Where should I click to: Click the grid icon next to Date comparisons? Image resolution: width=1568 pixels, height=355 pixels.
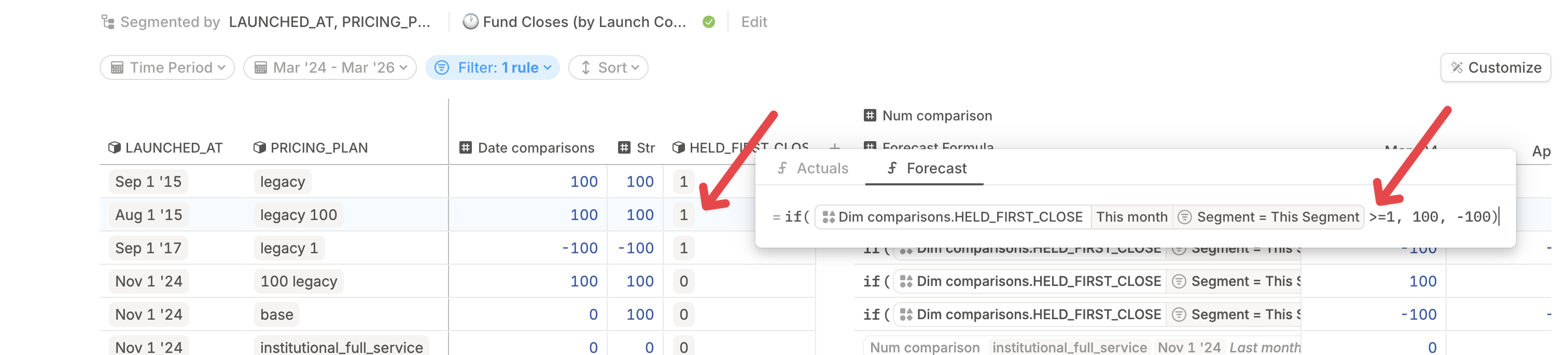coord(466,148)
